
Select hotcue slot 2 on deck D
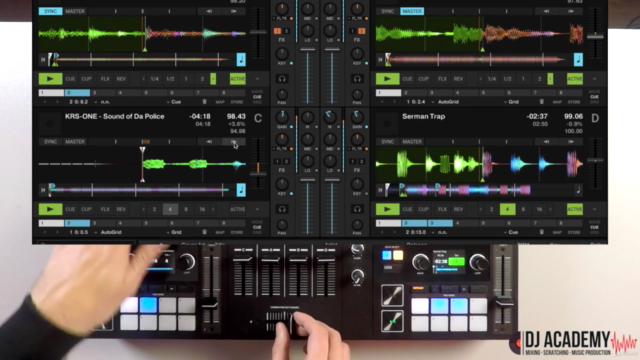414,223
